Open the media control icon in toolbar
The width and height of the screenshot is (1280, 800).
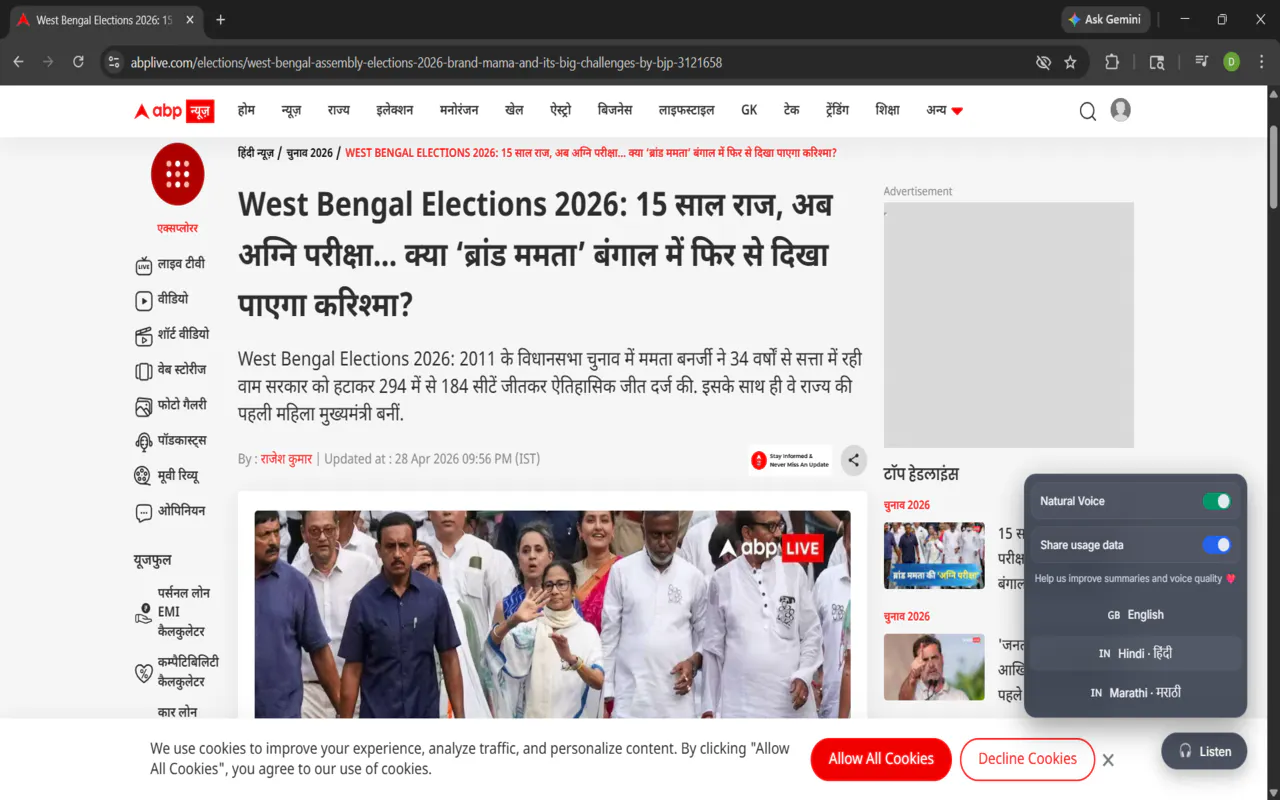[1201, 62]
